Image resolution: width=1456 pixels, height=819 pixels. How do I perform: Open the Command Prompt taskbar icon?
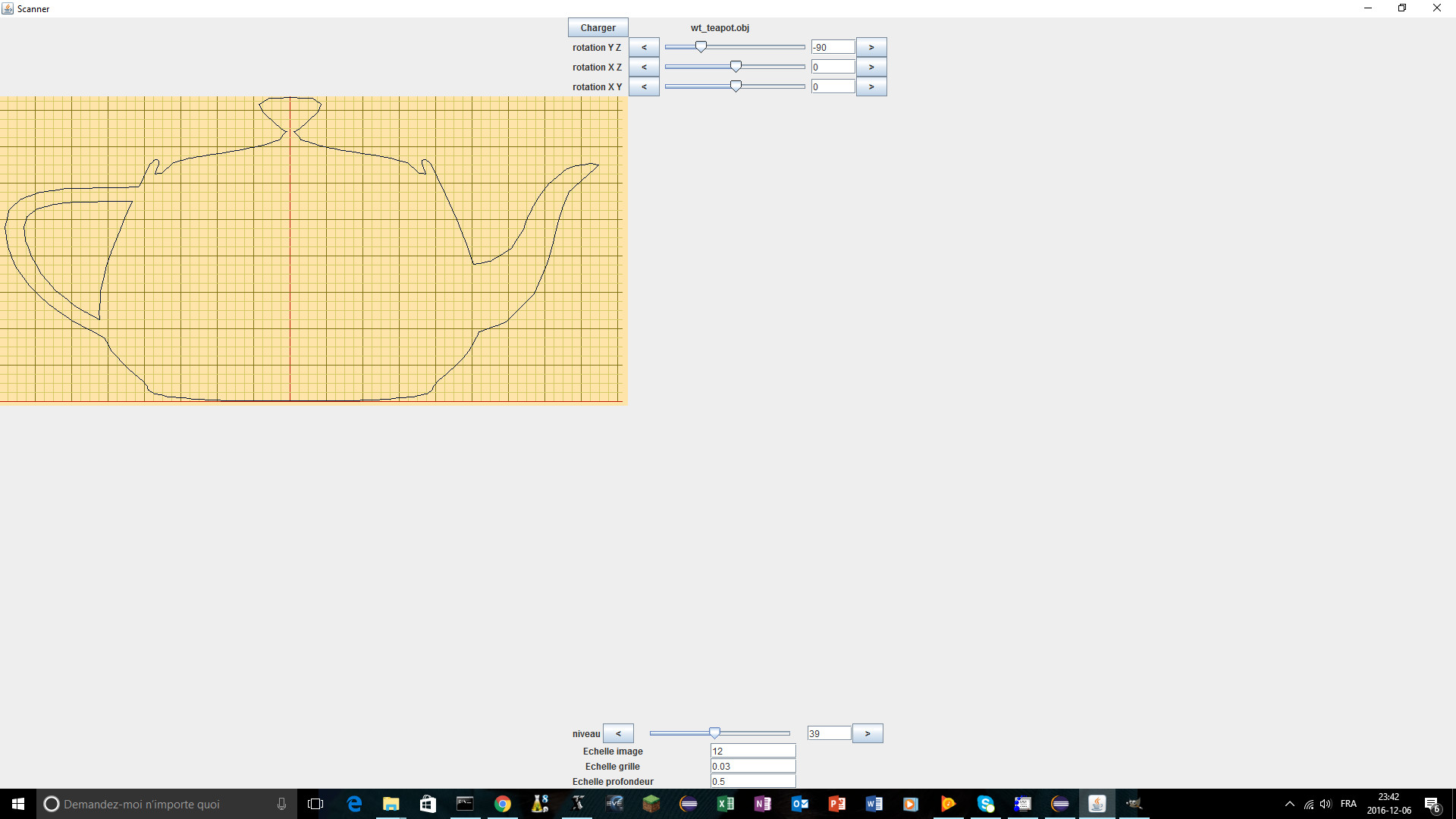(465, 804)
